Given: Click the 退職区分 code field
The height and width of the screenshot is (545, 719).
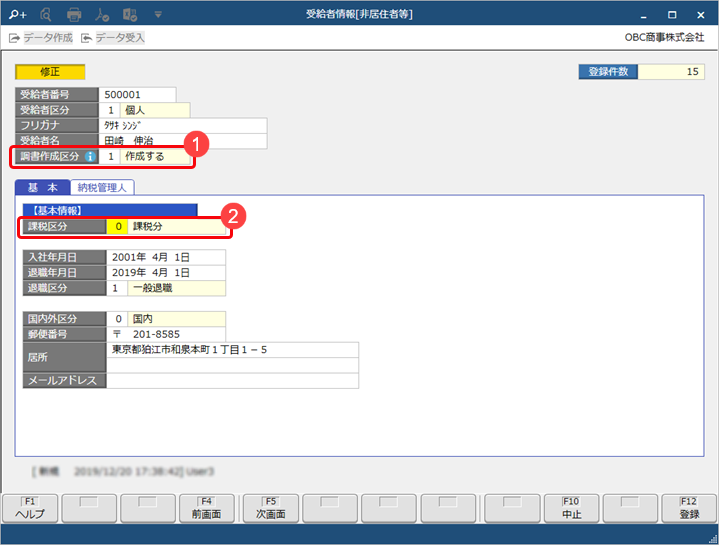Looking at the screenshot, I should click(x=117, y=288).
